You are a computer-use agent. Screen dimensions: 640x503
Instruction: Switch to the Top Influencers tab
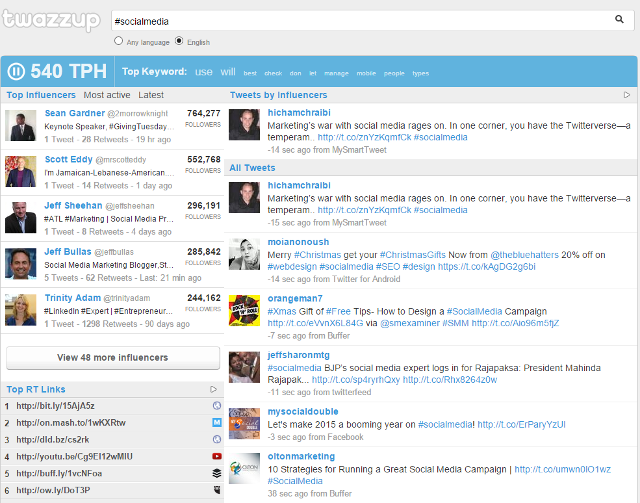click(x=41, y=95)
